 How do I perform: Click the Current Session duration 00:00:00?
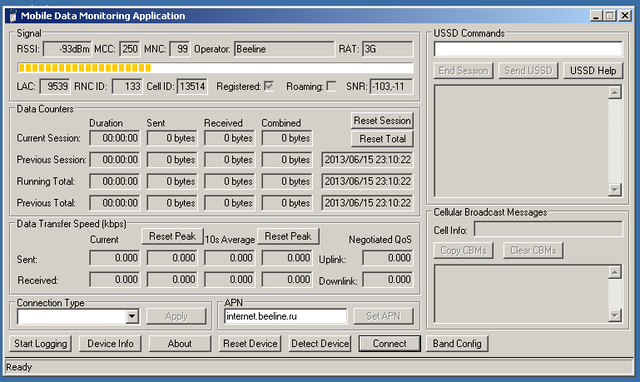(x=115, y=138)
